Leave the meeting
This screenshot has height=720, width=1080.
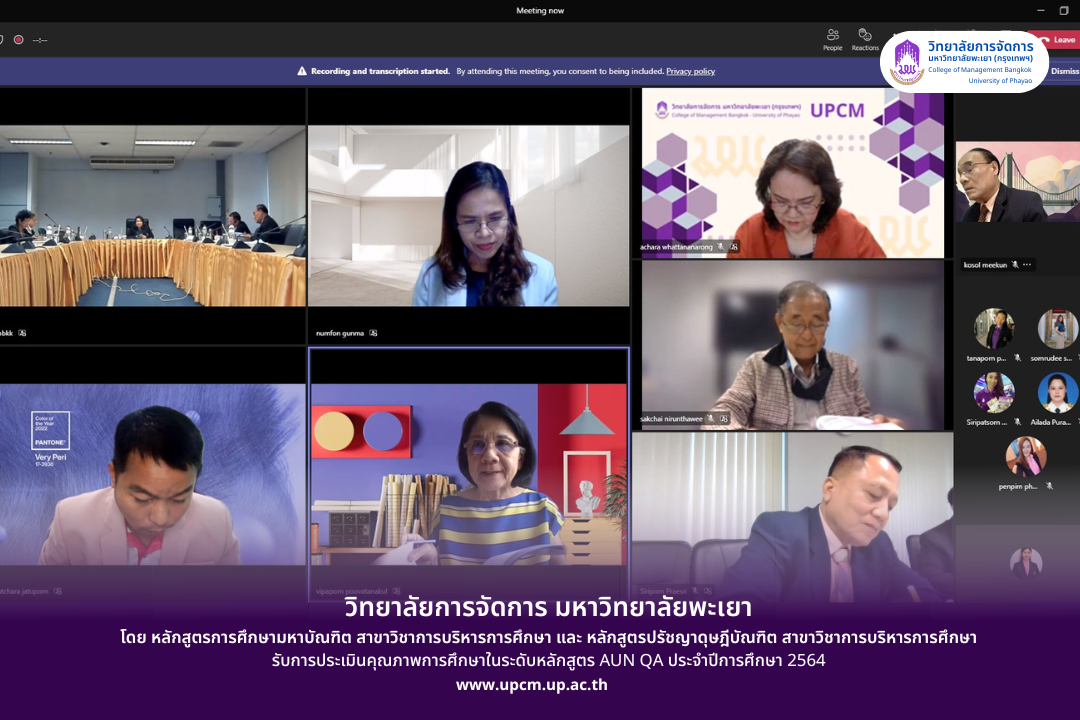pos(1057,40)
